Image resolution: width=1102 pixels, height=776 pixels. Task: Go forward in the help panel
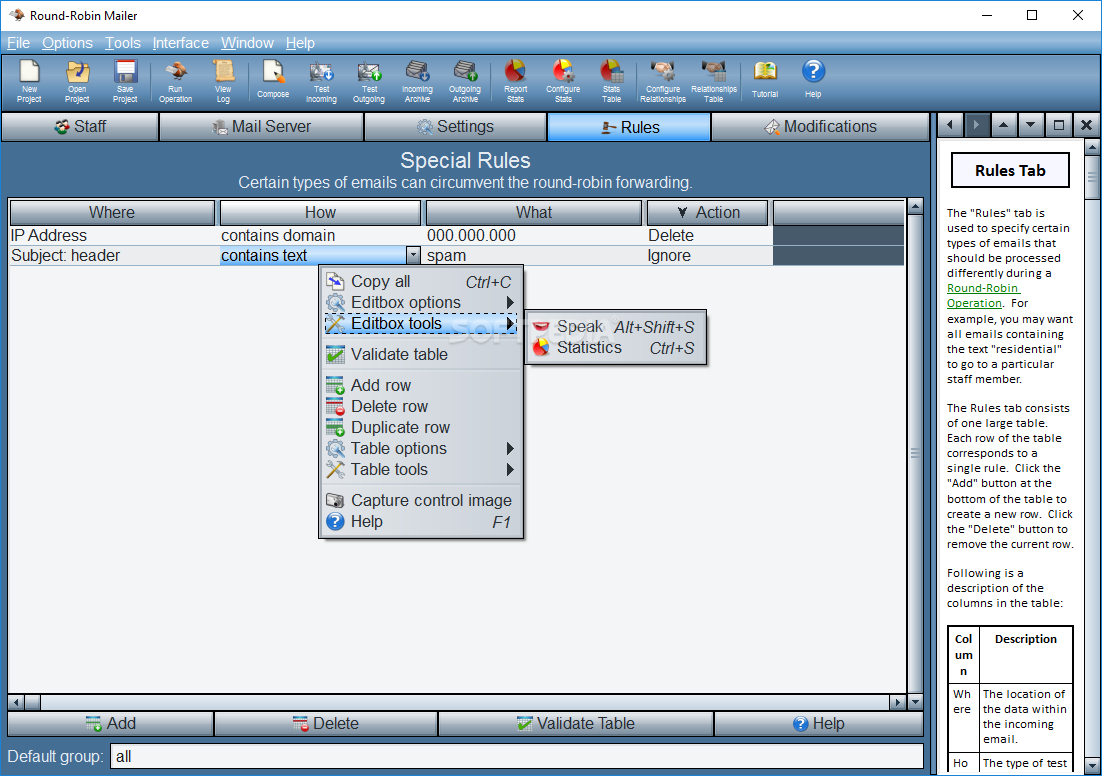pyautogui.click(x=977, y=126)
